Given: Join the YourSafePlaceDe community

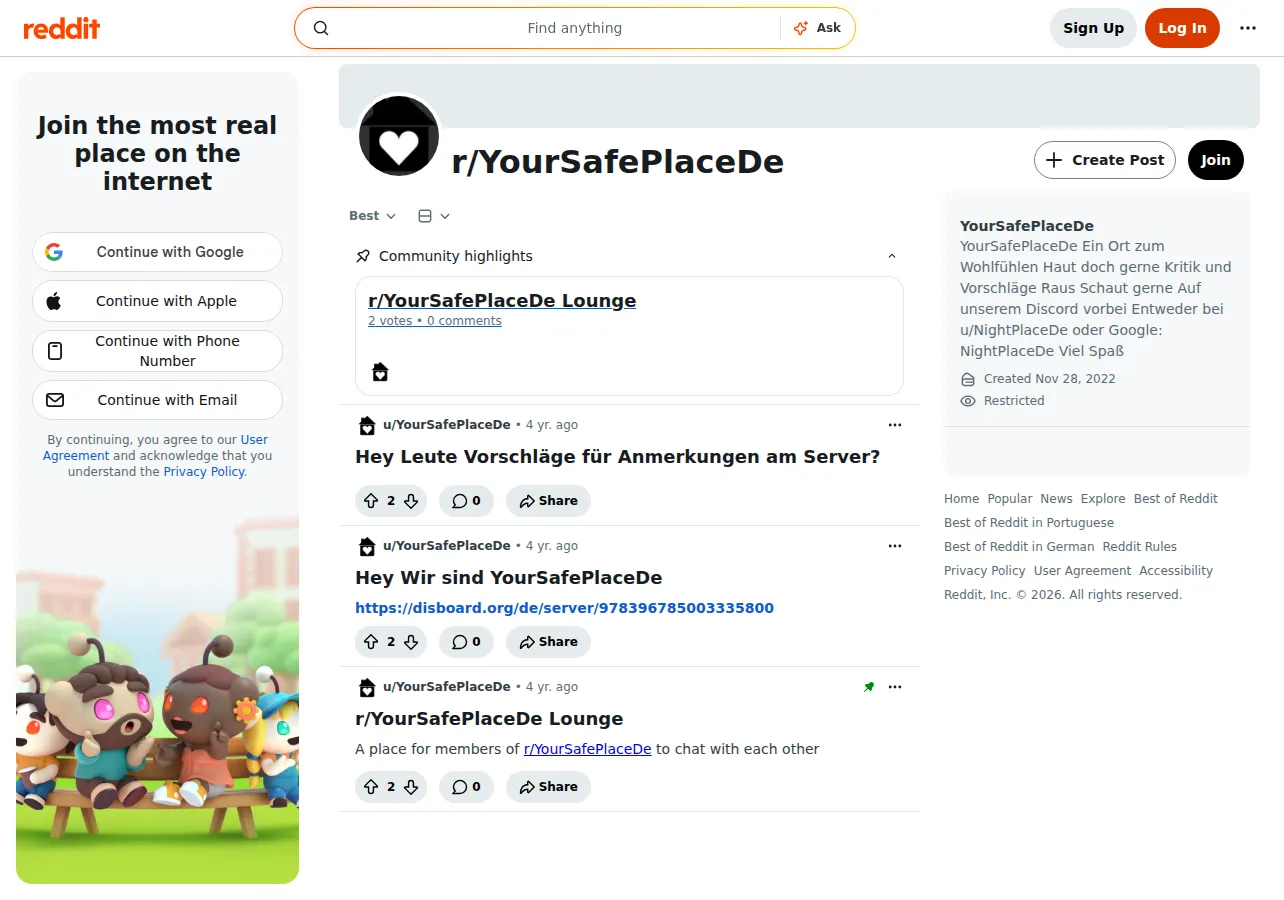Looking at the screenshot, I should click(x=1216, y=160).
